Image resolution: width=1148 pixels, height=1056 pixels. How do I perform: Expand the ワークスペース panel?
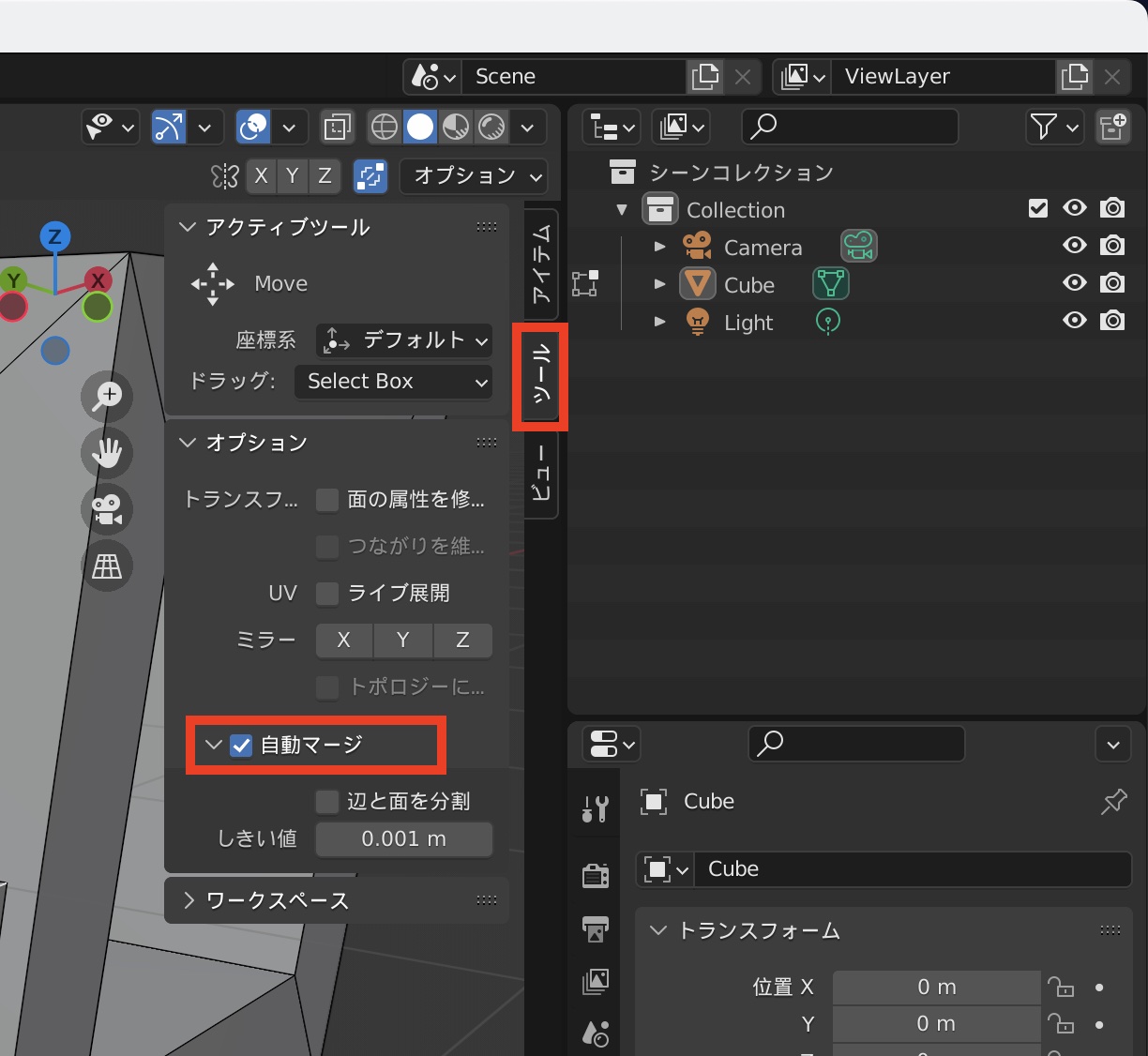click(277, 900)
